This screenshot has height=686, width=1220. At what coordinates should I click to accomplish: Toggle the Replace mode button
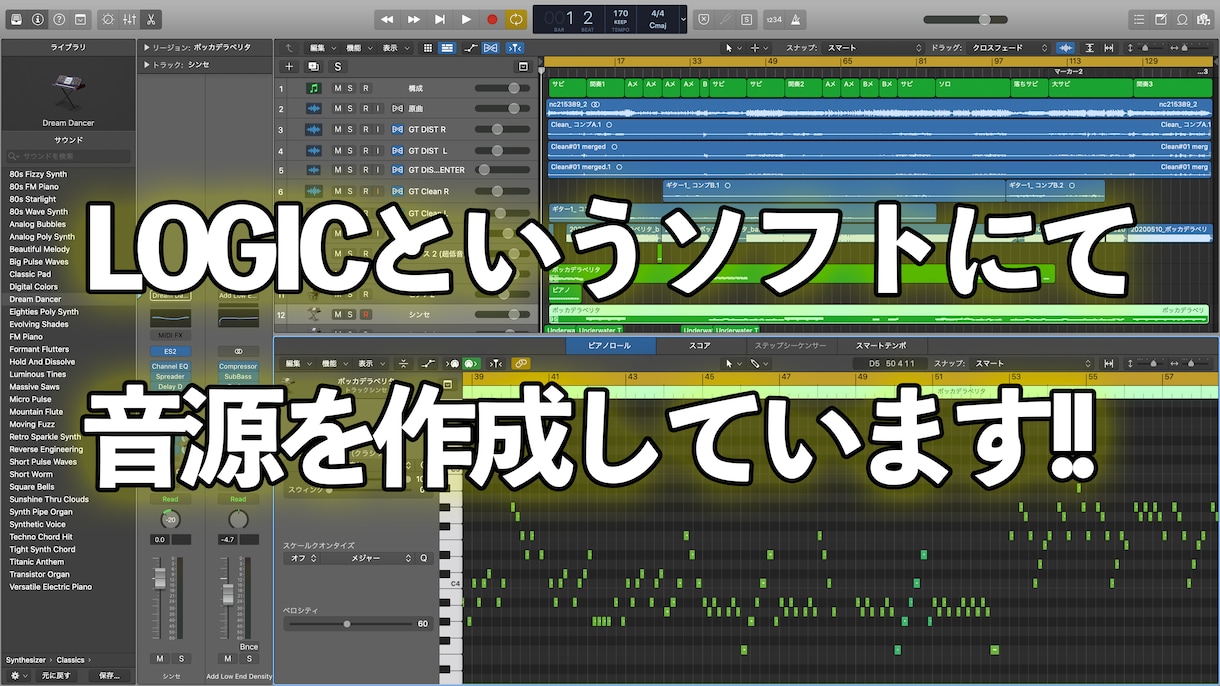click(x=704, y=19)
